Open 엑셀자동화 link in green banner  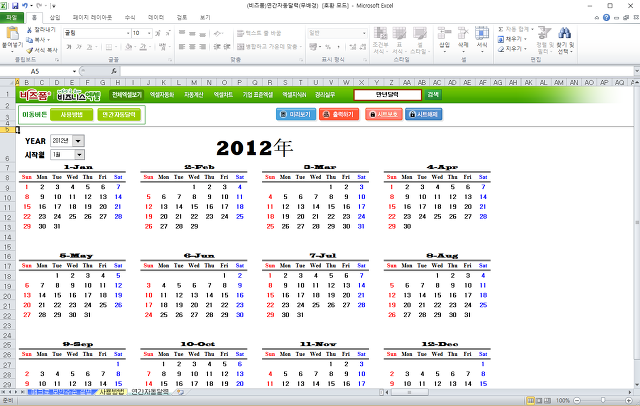pyautogui.click(x=162, y=95)
